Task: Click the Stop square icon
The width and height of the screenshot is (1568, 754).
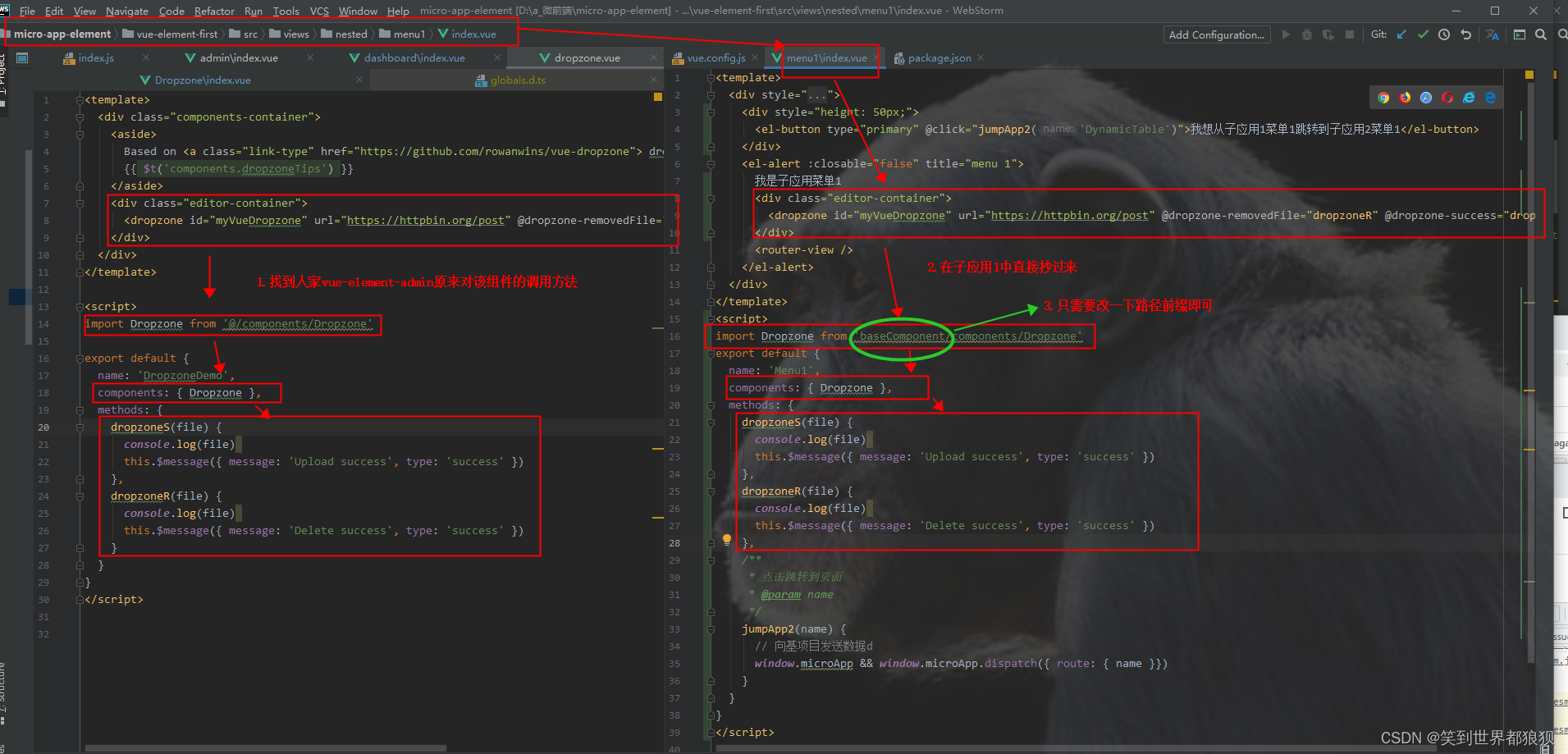Action: coord(1350,34)
